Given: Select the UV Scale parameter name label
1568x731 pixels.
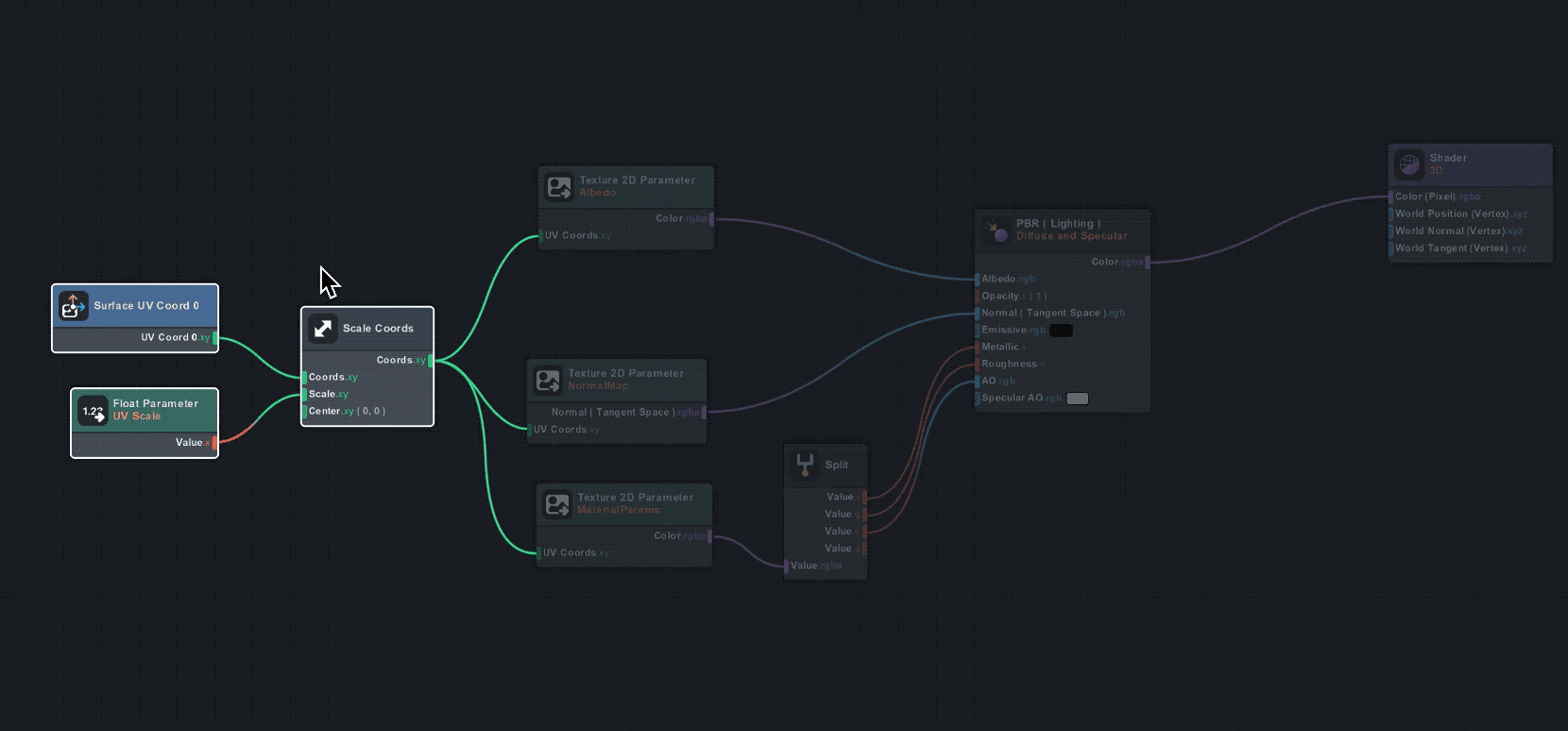Looking at the screenshot, I should click(137, 416).
